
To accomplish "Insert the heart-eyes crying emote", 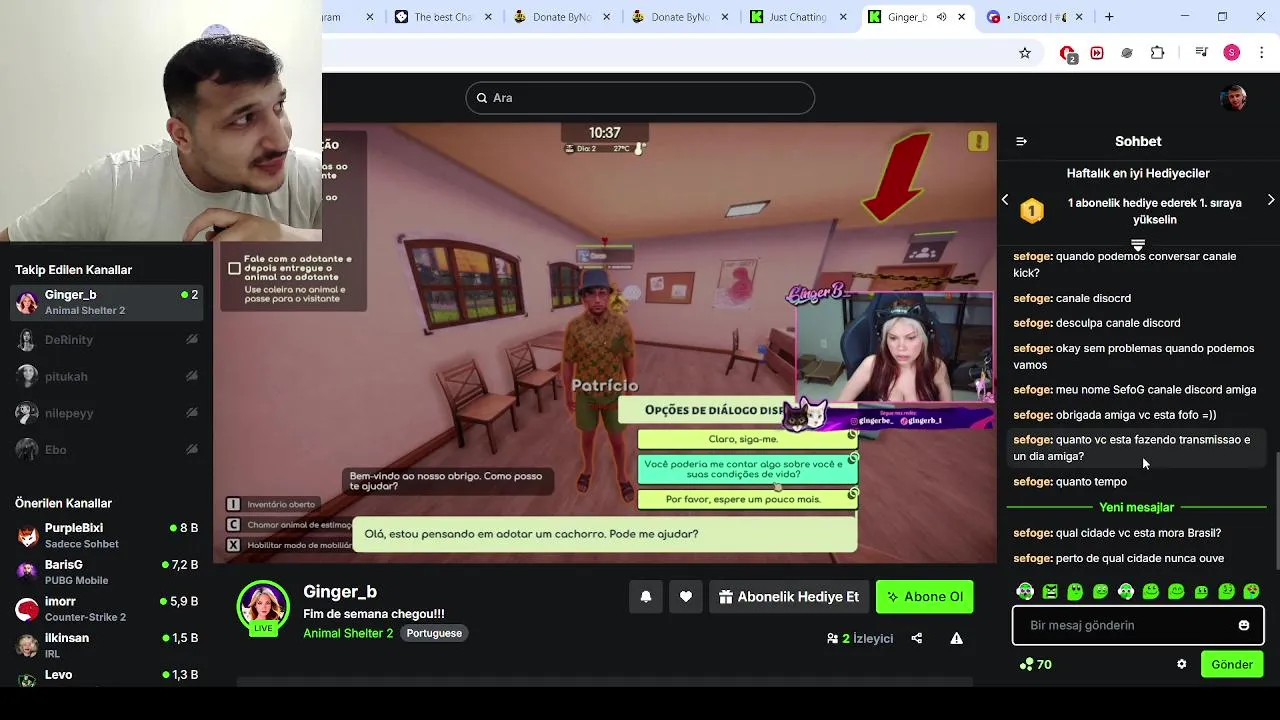I will [x=1251, y=591].
